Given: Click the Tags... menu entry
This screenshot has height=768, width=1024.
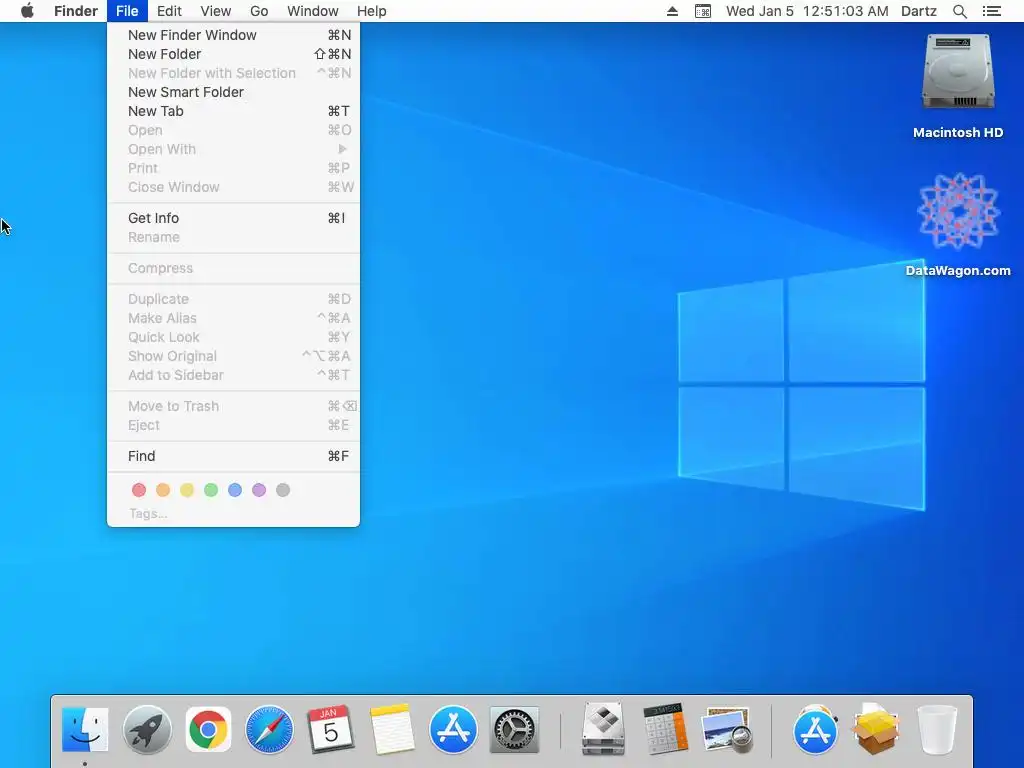Looking at the screenshot, I should (x=148, y=514).
